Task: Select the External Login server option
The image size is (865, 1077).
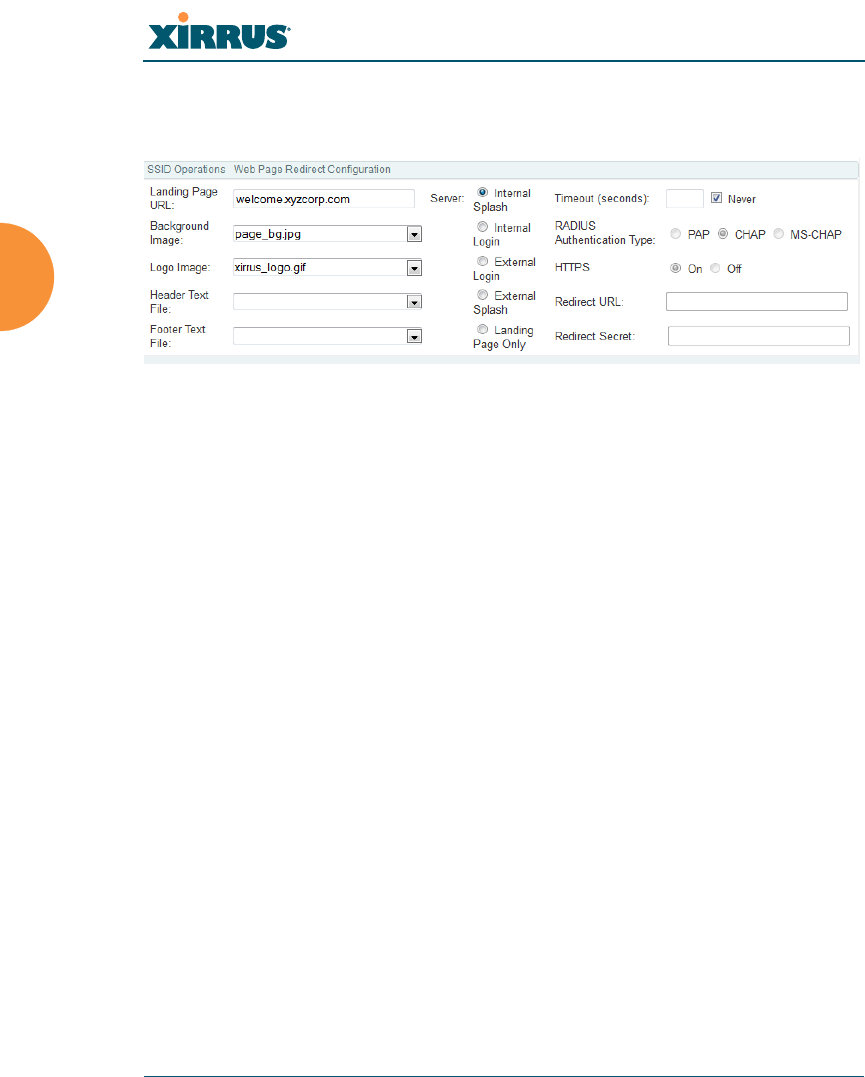Action: coord(483,261)
